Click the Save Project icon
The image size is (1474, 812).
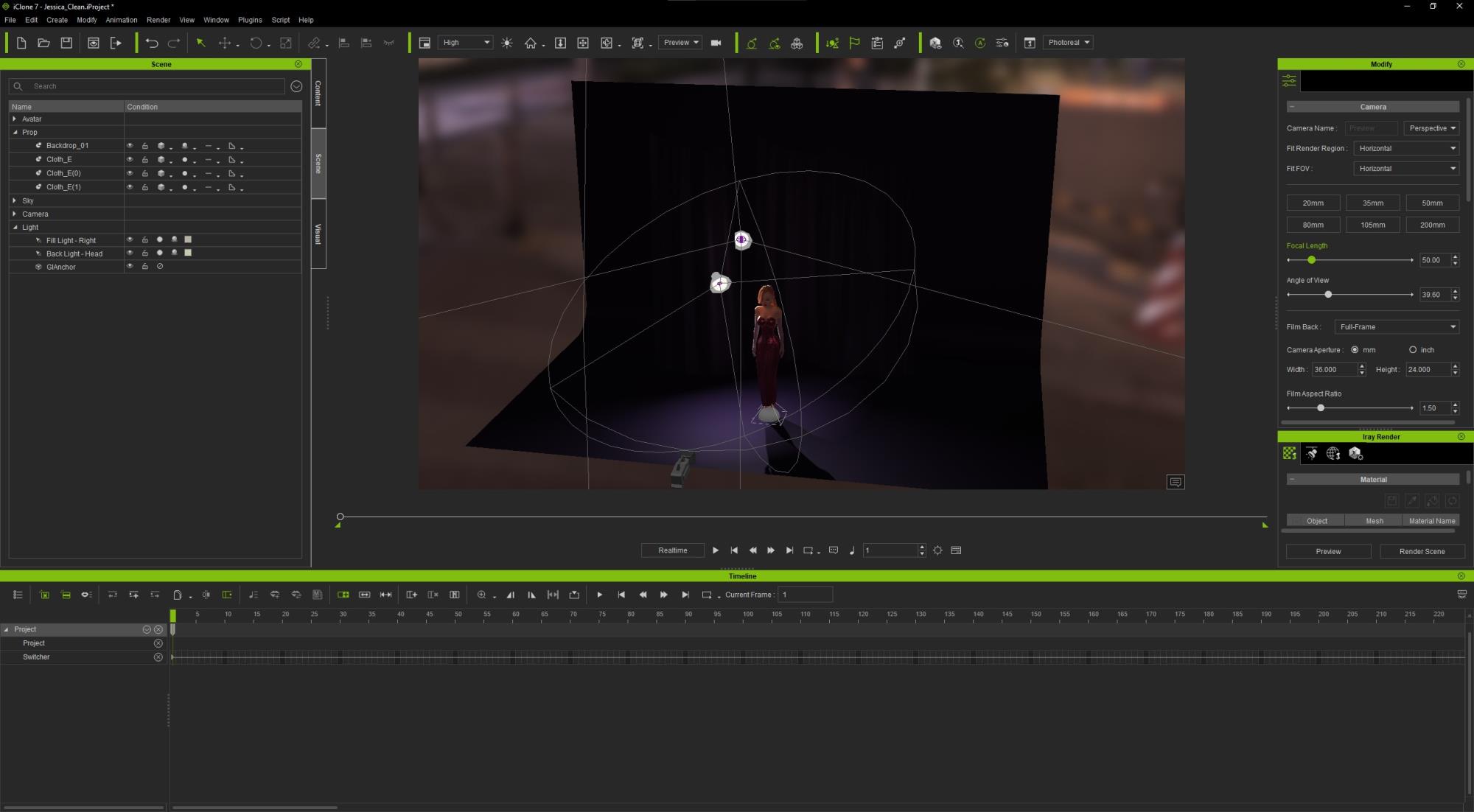(x=66, y=43)
